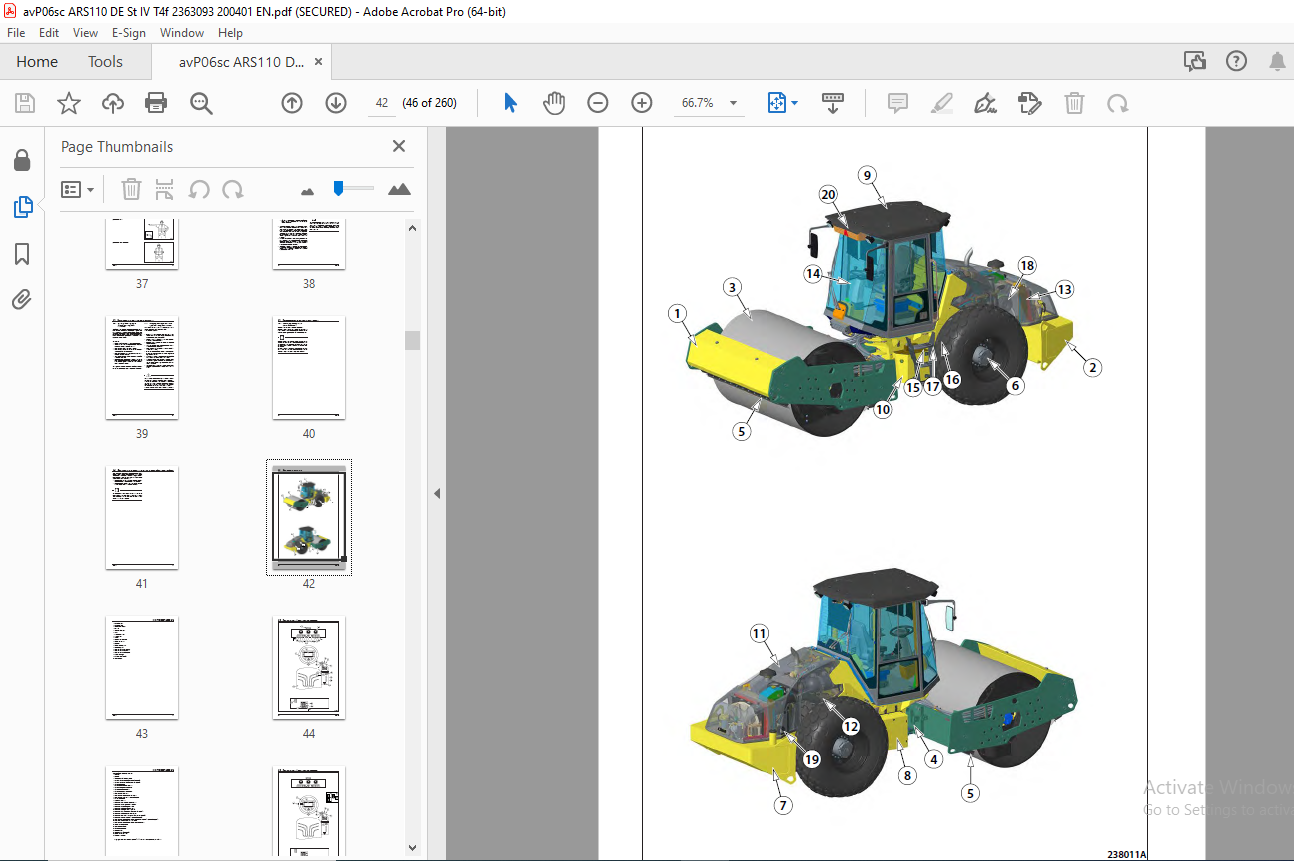Click the page number field showing 42

[382, 103]
